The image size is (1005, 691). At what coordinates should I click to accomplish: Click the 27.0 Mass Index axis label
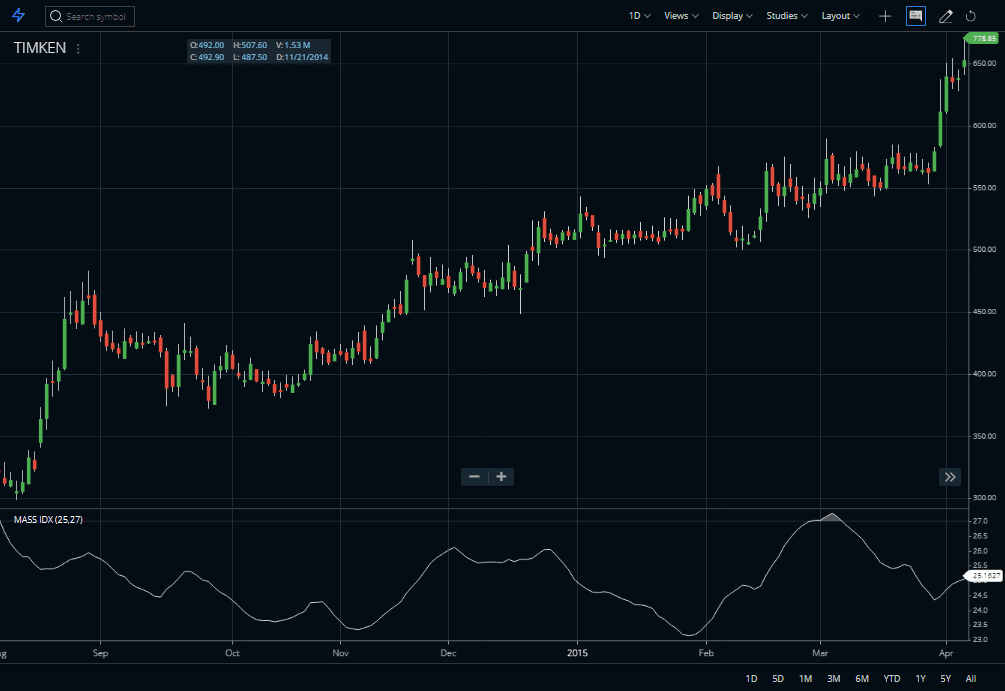(980, 521)
